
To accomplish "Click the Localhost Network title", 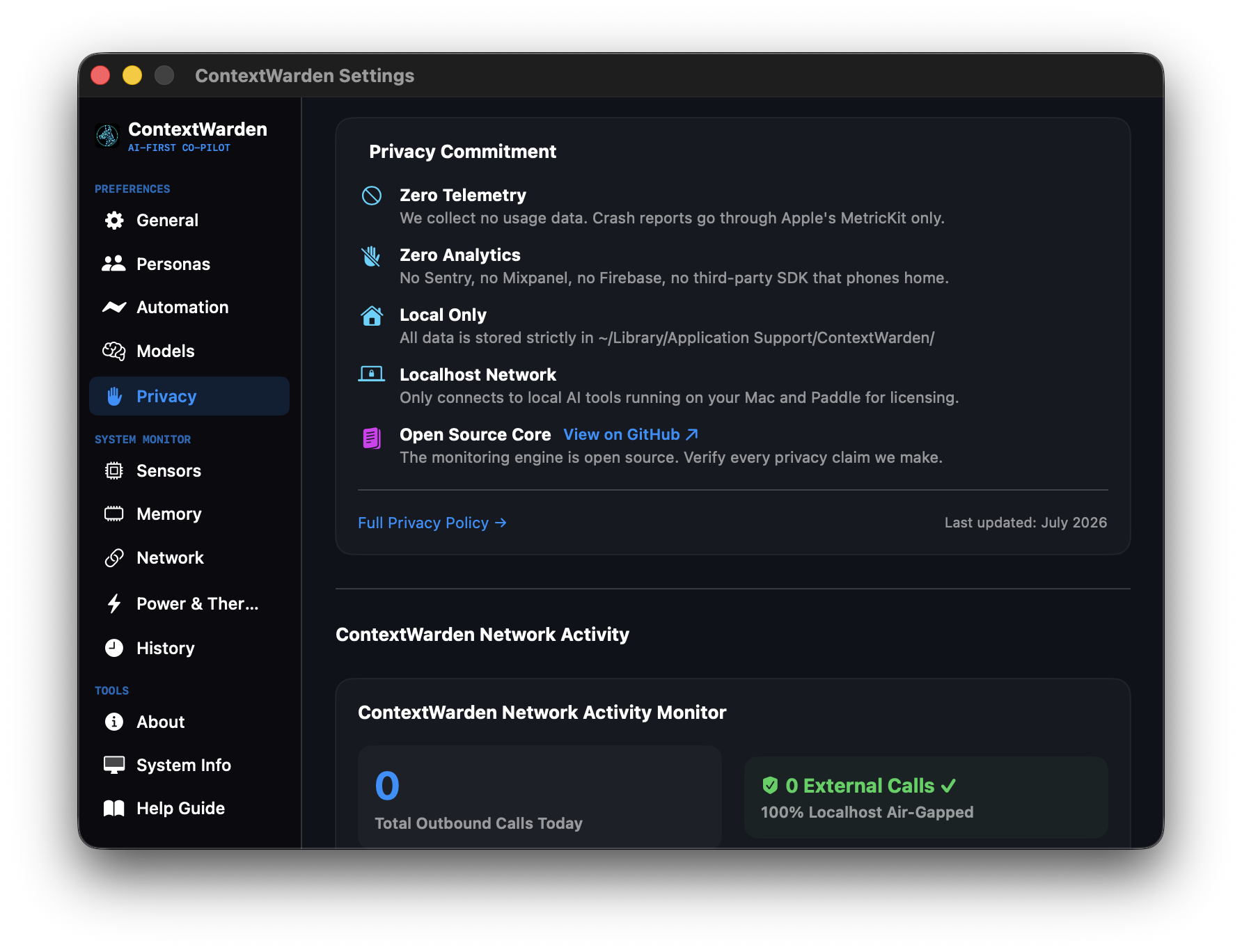I will coord(478,375).
